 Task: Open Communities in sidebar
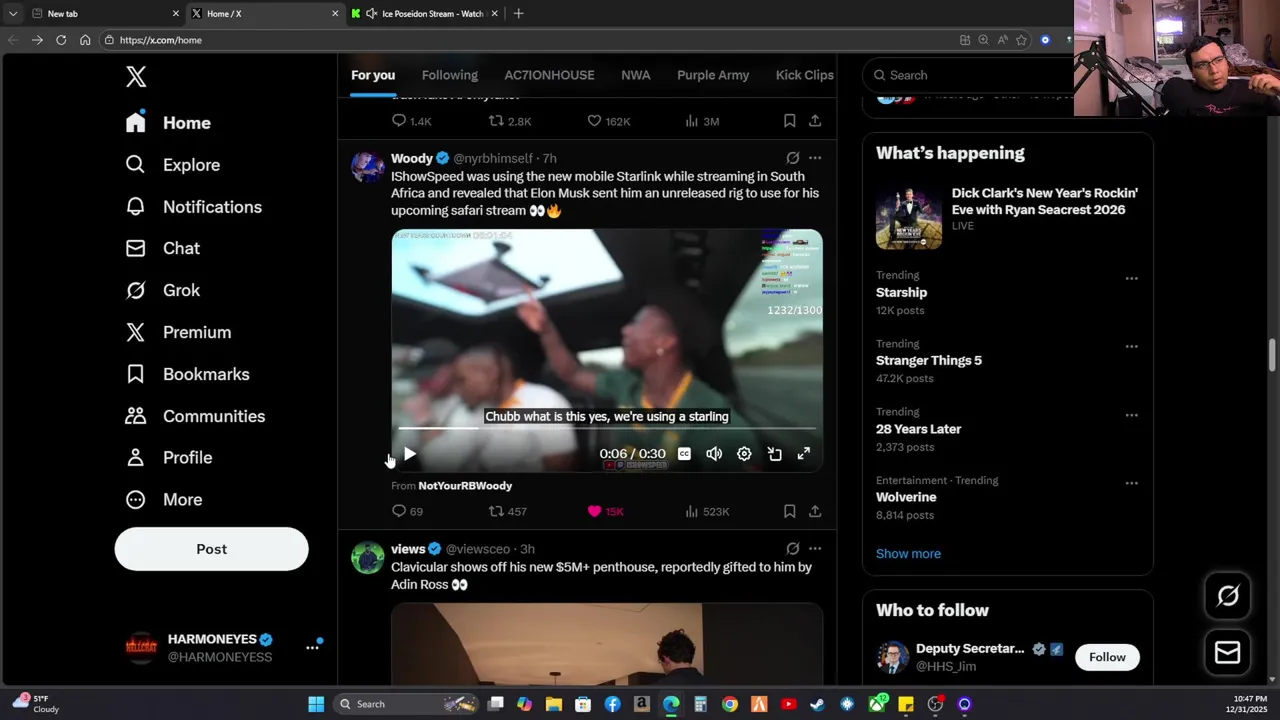[x=195, y=416]
